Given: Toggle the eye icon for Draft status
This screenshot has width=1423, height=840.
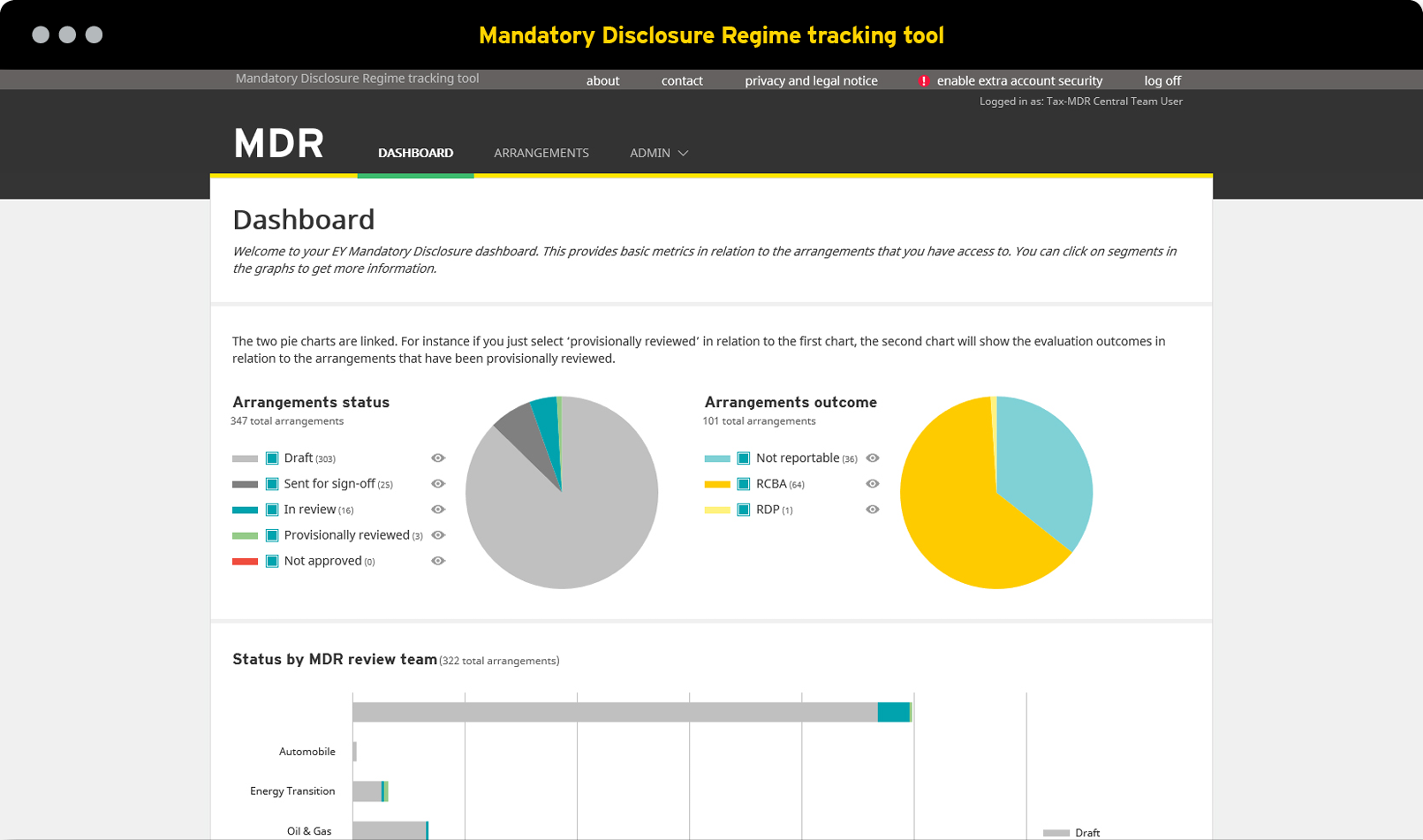Looking at the screenshot, I should click(438, 458).
